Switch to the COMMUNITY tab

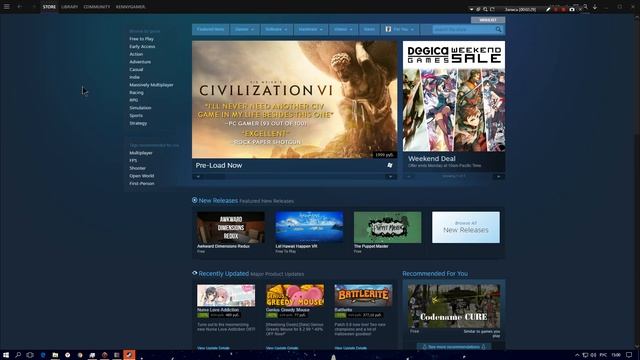97,7
